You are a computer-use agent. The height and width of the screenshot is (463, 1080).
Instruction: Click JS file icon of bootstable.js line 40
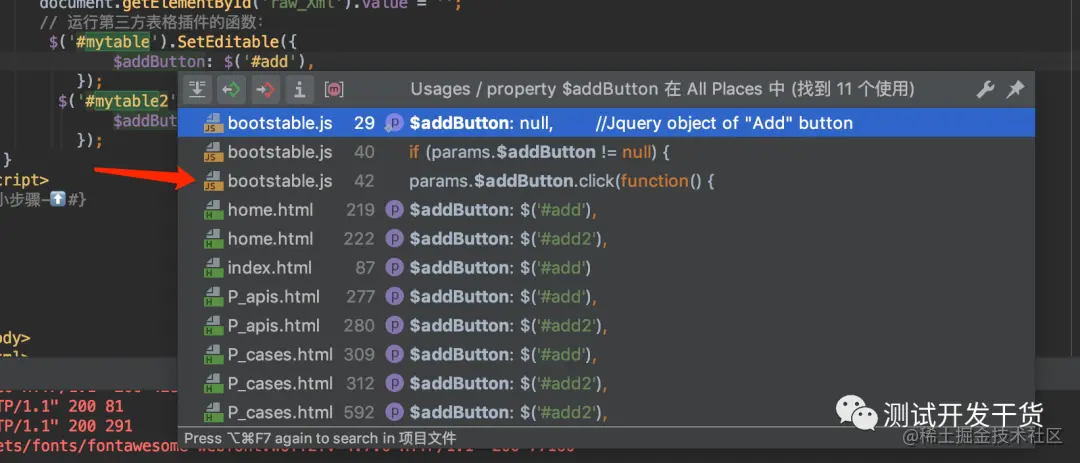coord(214,152)
